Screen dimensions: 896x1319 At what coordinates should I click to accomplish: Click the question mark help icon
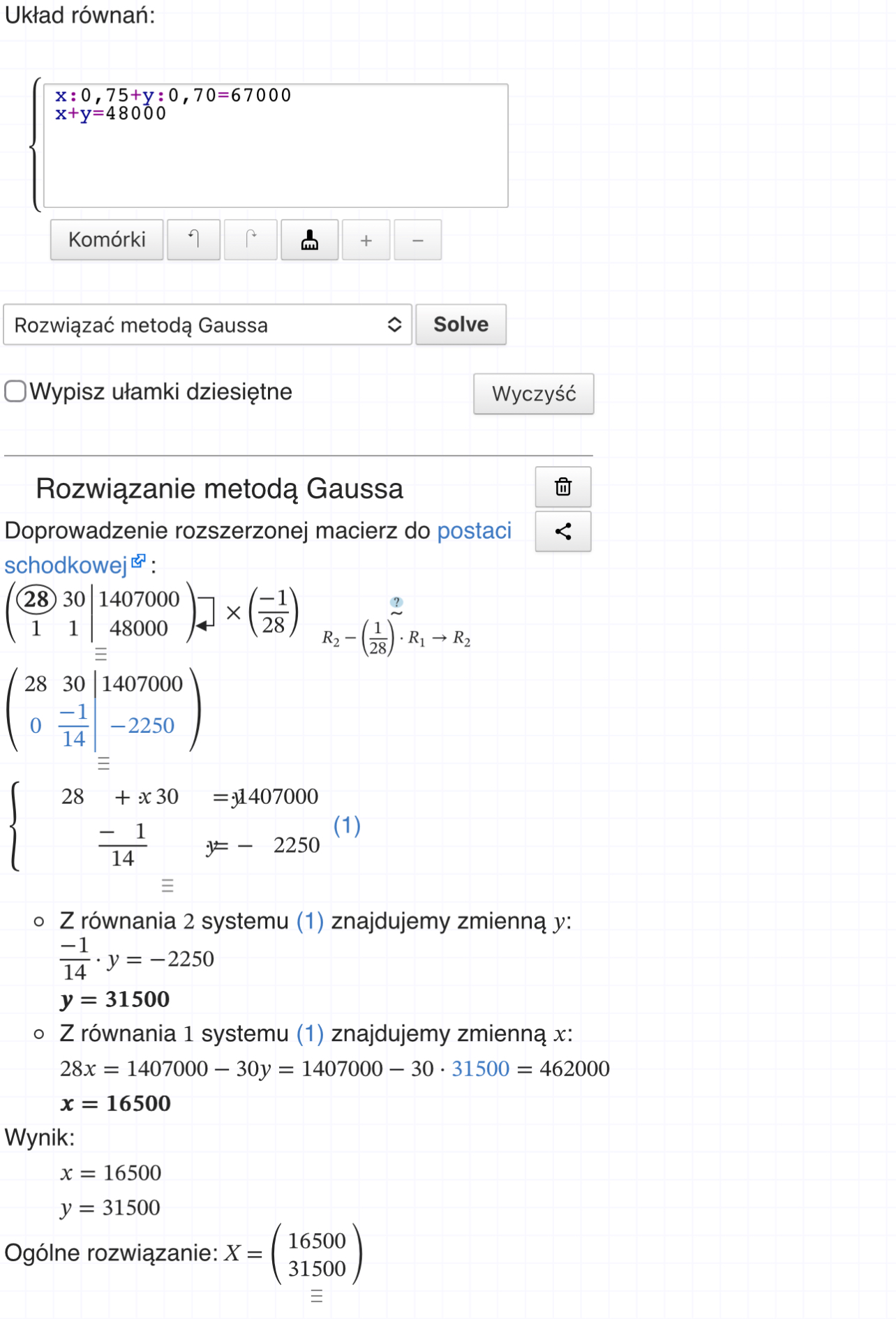(396, 602)
